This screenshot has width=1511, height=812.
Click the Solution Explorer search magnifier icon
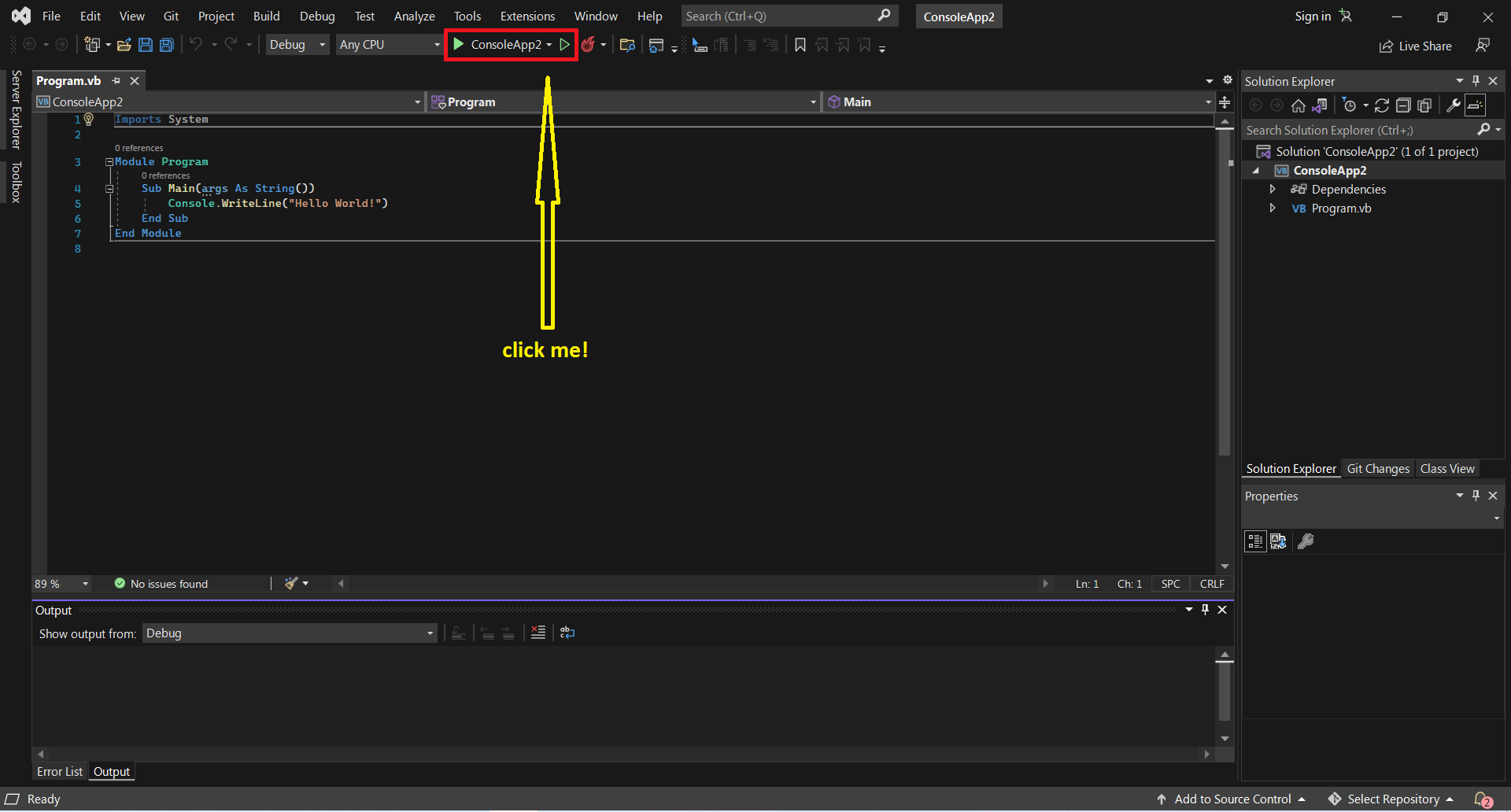[x=1484, y=130]
